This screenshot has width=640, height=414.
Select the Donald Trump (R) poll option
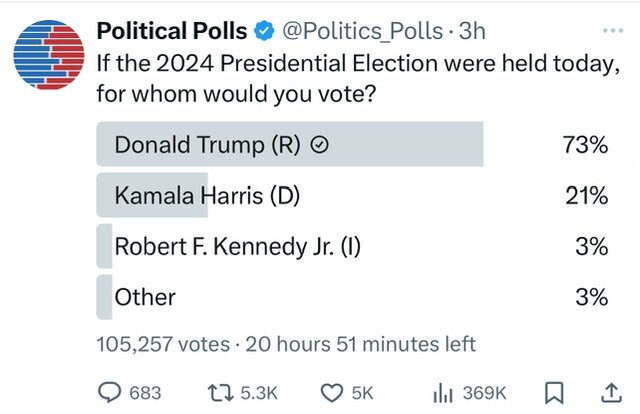(x=352, y=144)
